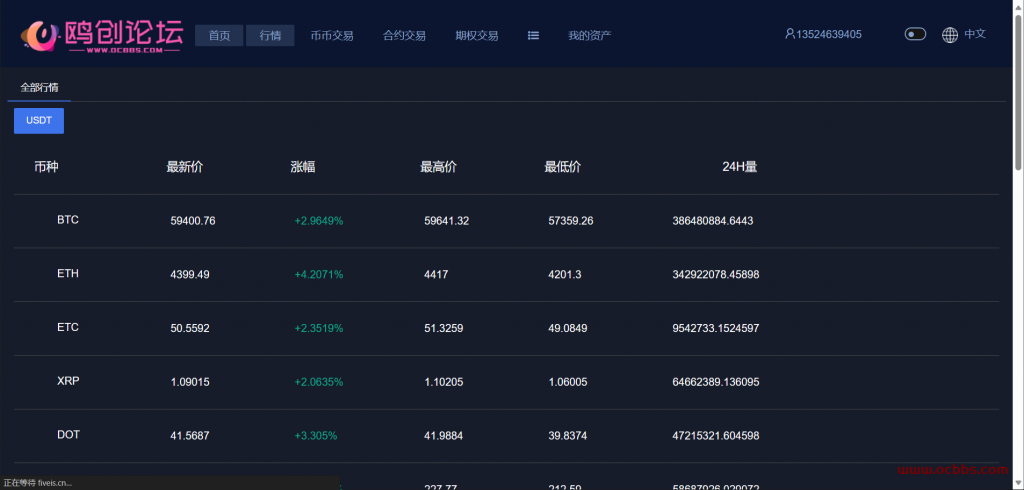Click ETC latest price 50.5592

pos(190,328)
